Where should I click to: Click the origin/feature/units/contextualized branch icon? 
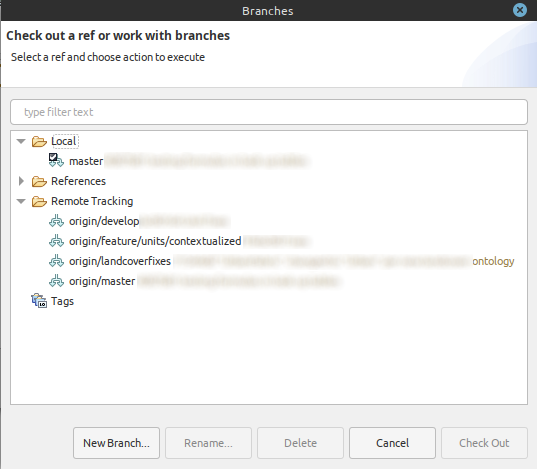tap(56, 241)
